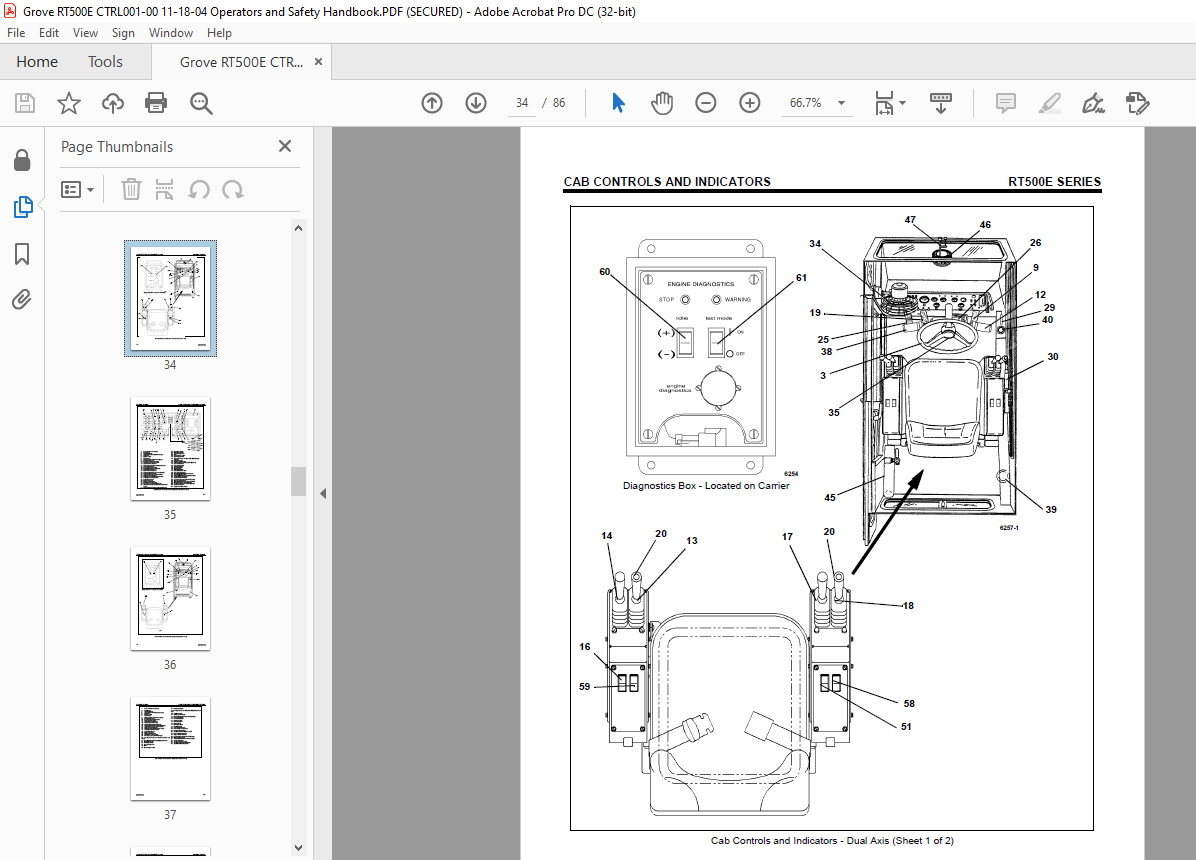
Task: Click the Save file icon
Action: click(25, 103)
